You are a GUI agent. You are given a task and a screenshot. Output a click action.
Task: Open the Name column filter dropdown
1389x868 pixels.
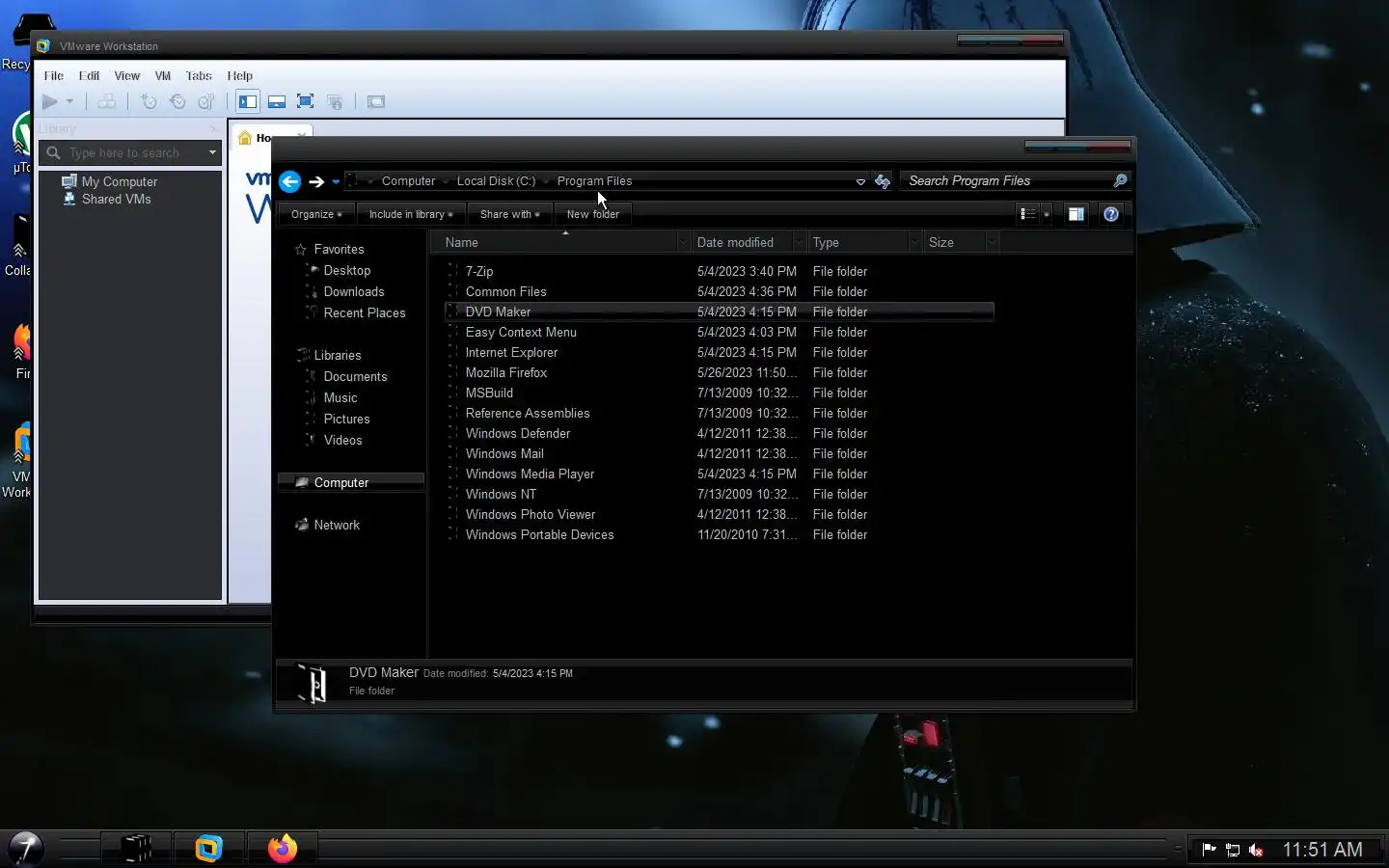click(x=684, y=243)
